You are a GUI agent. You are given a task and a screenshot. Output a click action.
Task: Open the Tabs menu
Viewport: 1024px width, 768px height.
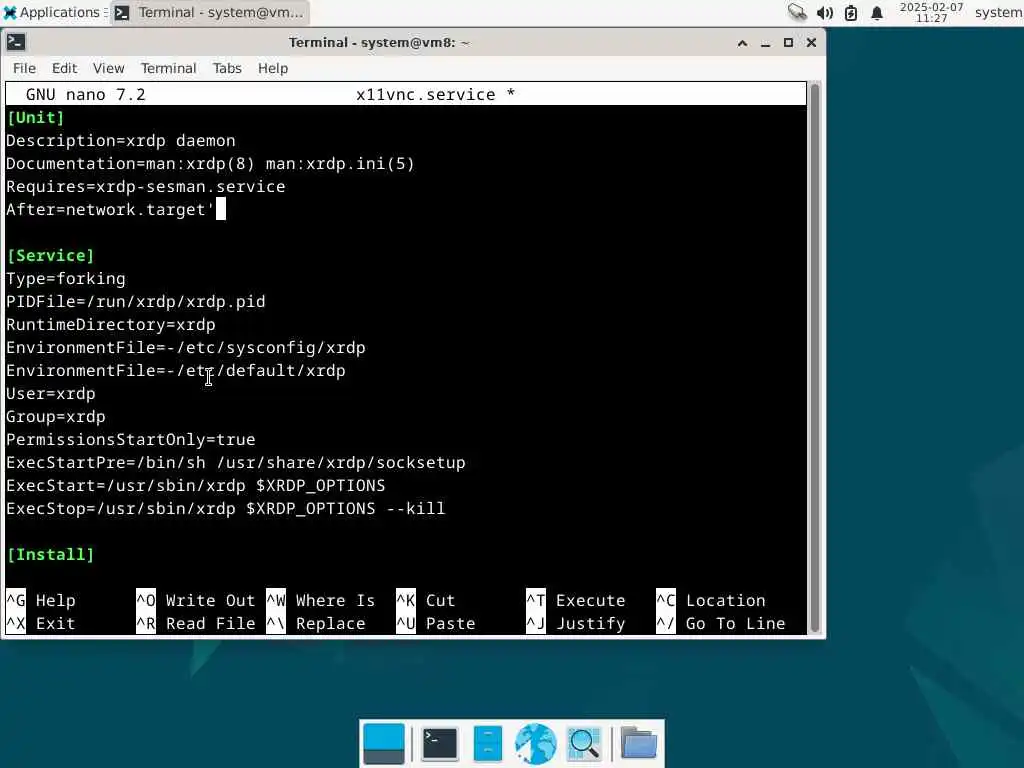[227, 68]
